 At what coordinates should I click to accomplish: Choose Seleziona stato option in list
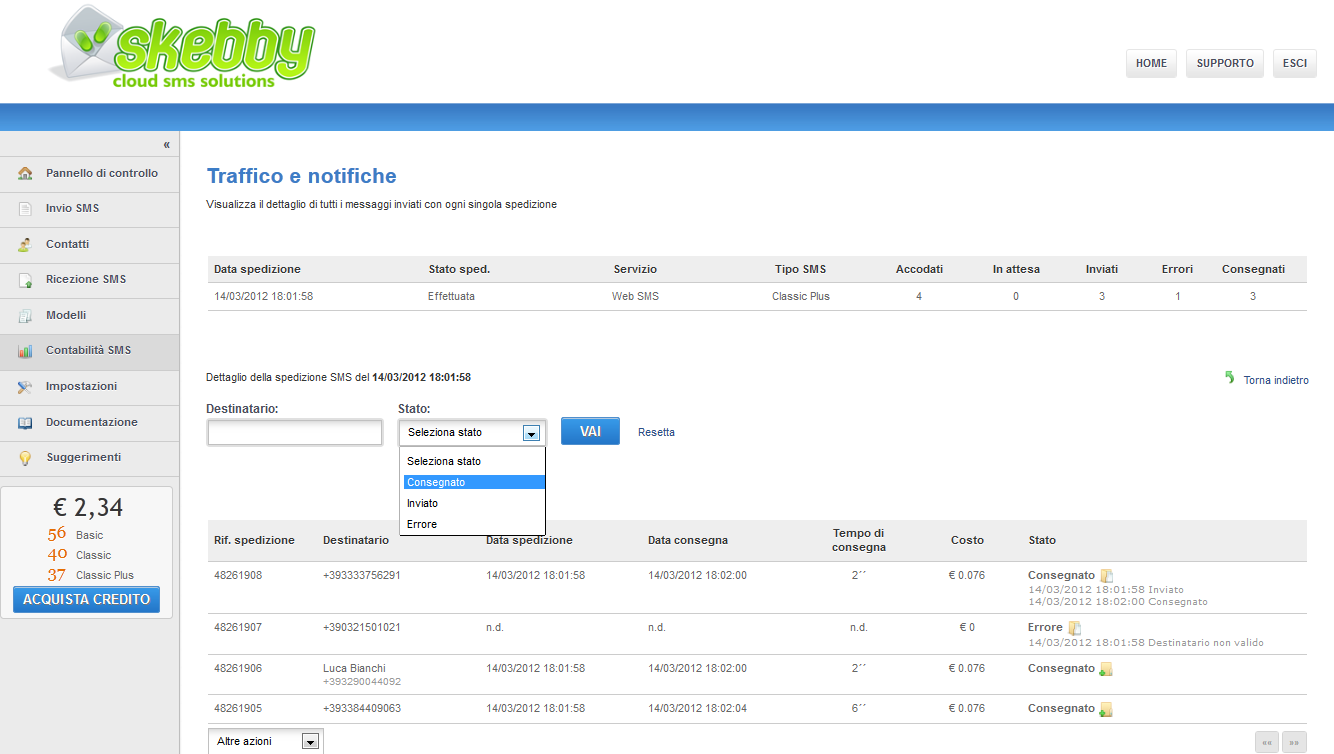pos(474,461)
